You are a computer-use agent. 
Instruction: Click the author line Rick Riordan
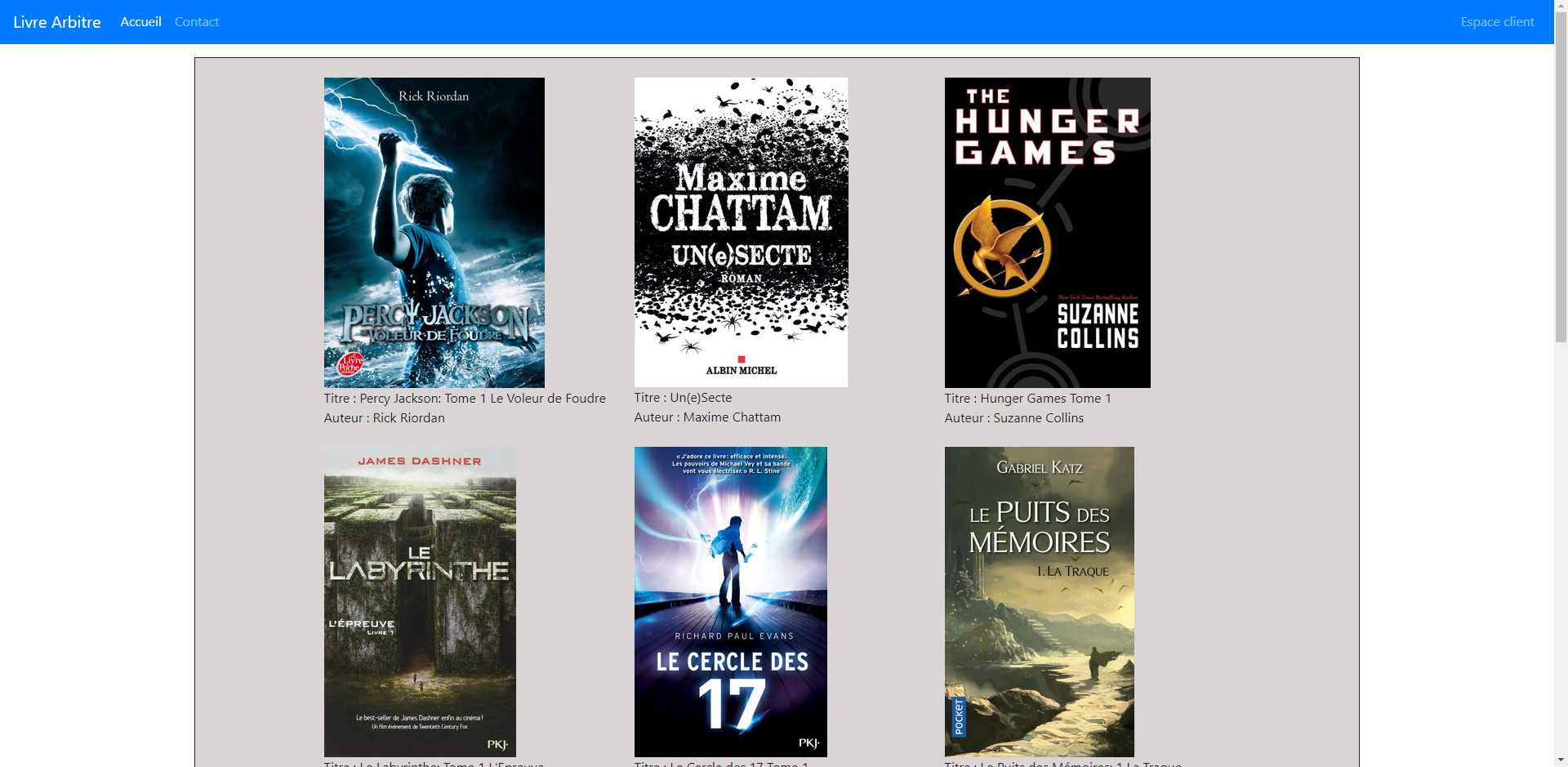click(384, 418)
